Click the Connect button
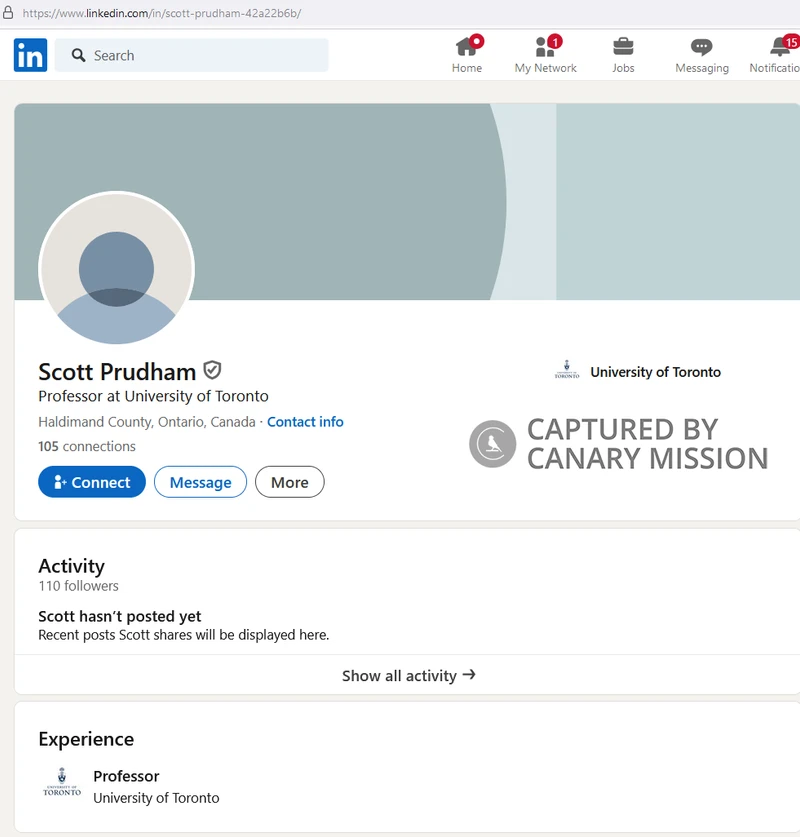 pos(92,482)
